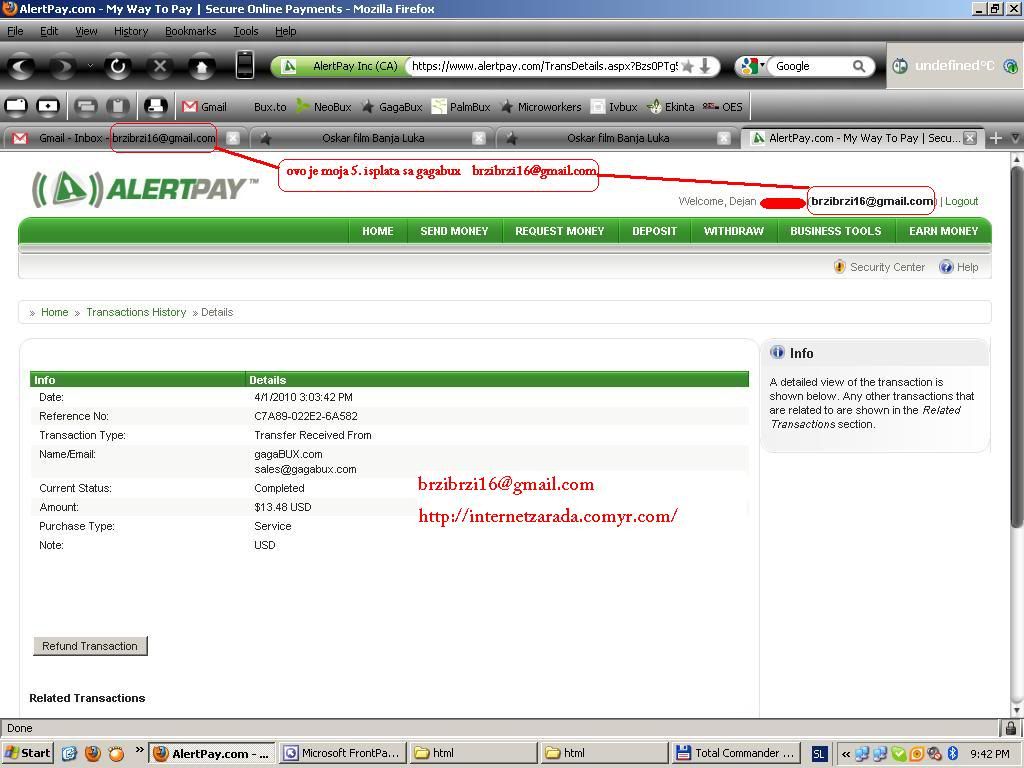Click the EARN MONEY navigation item
Screen dimensions: 1024x768
pos(943,231)
